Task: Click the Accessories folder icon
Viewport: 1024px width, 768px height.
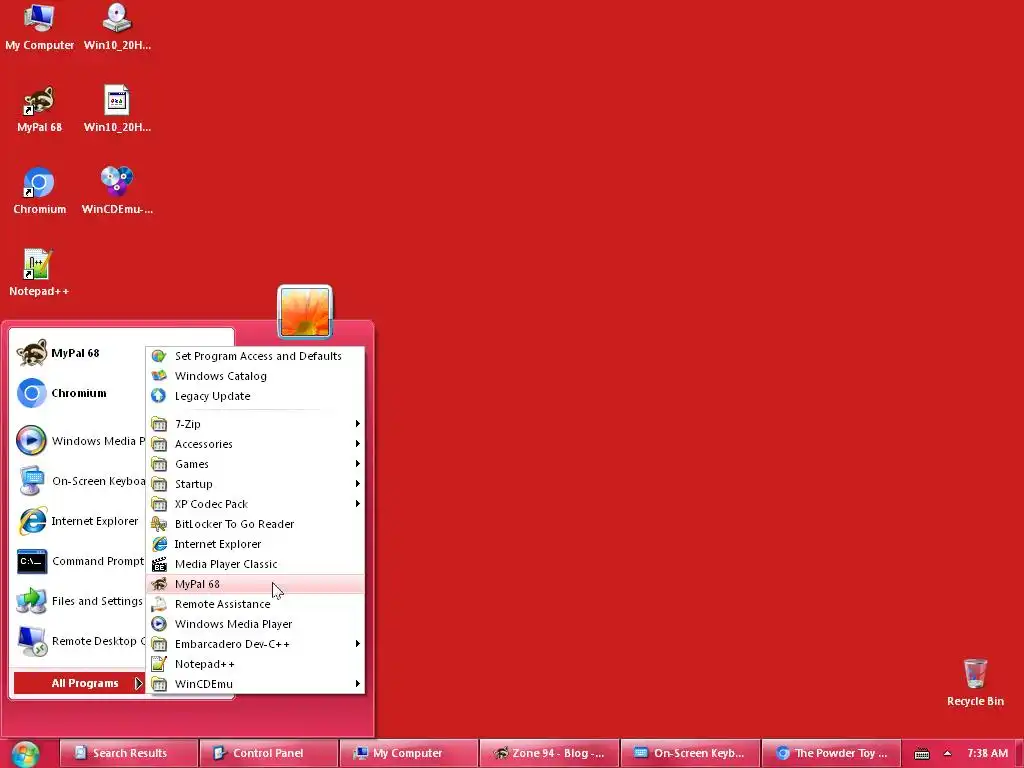Action: pos(159,444)
